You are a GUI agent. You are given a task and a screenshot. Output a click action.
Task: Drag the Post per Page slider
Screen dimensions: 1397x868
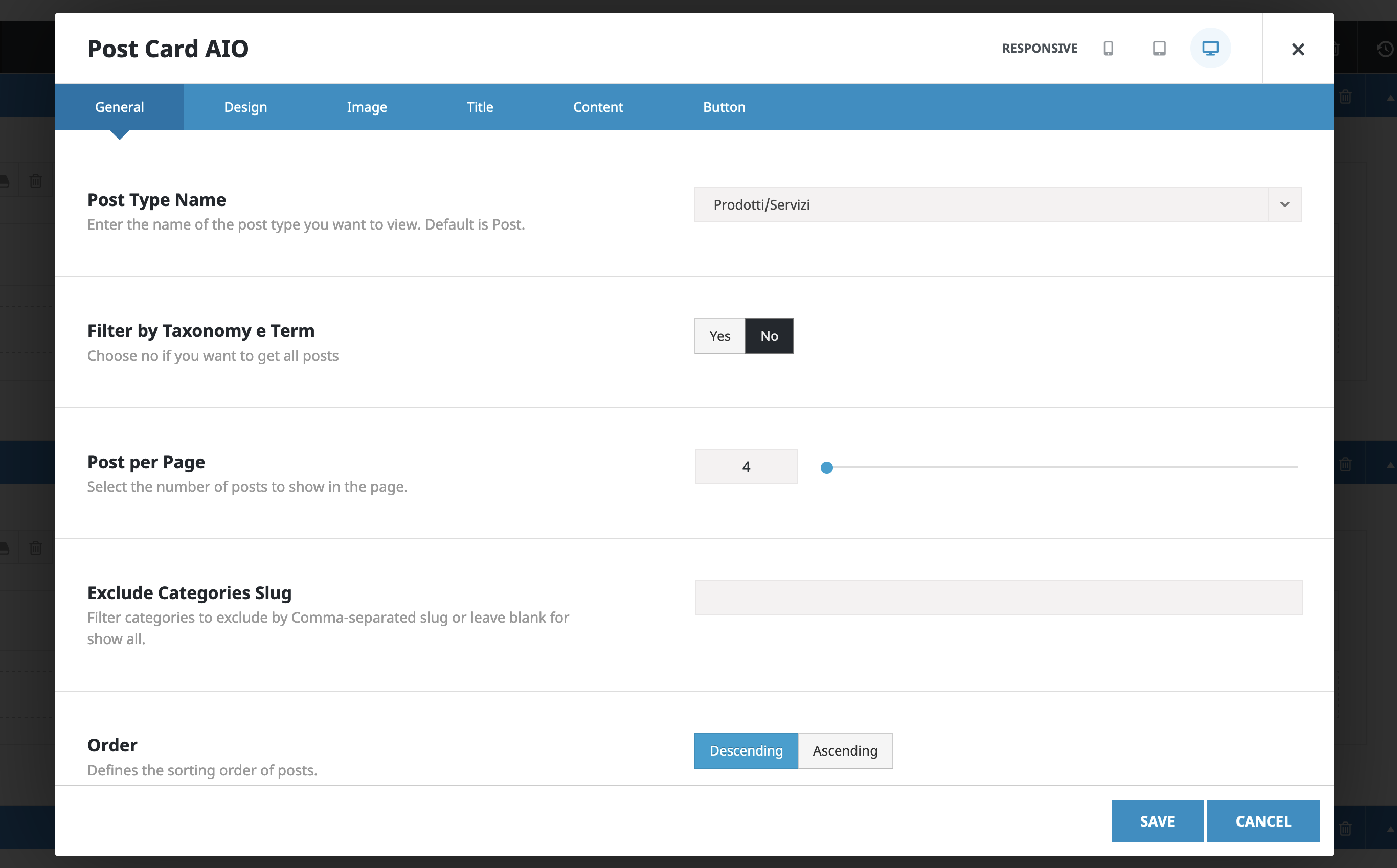pyautogui.click(x=827, y=466)
